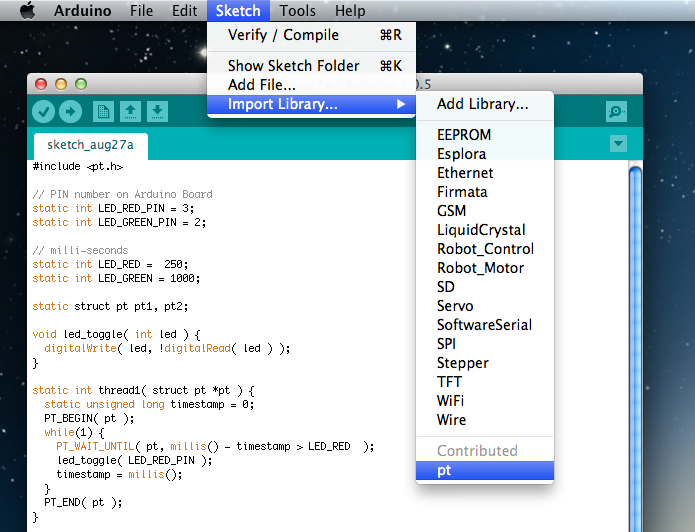Choose Add Library... in submenu
The image size is (695, 532).
(x=485, y=104)
